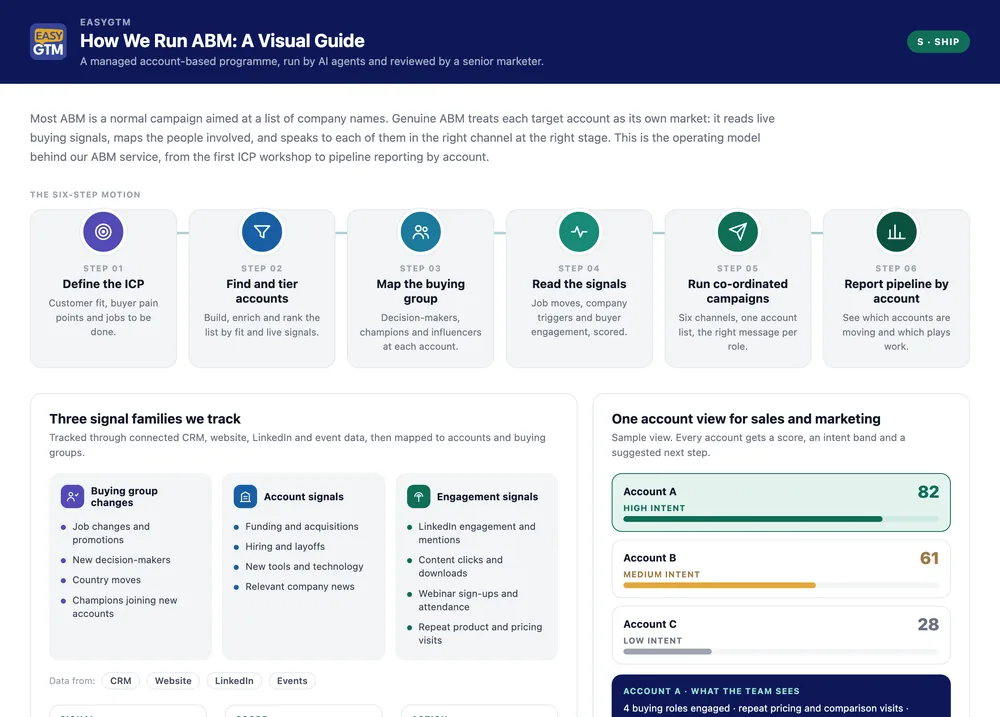Click 'One account view for sales and marketing' heading
1000x717 pixels.
coord(746,419)
